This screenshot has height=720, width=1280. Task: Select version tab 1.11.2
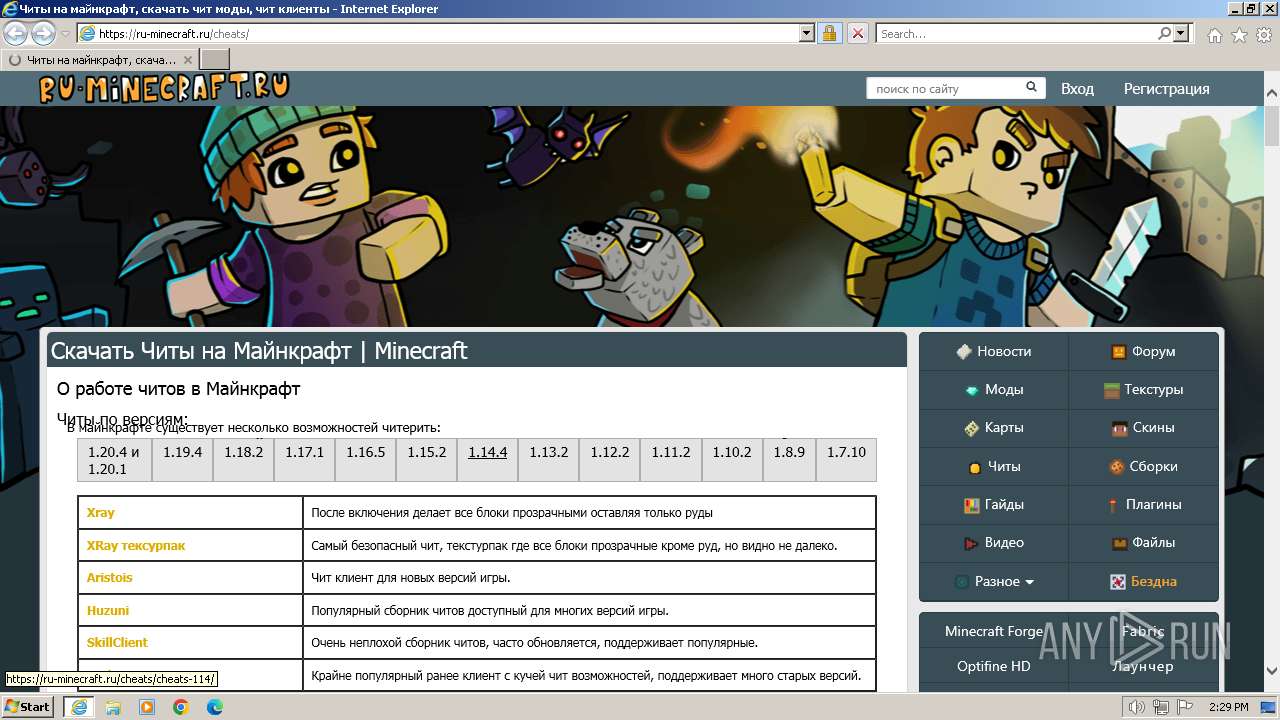[670, 460]
